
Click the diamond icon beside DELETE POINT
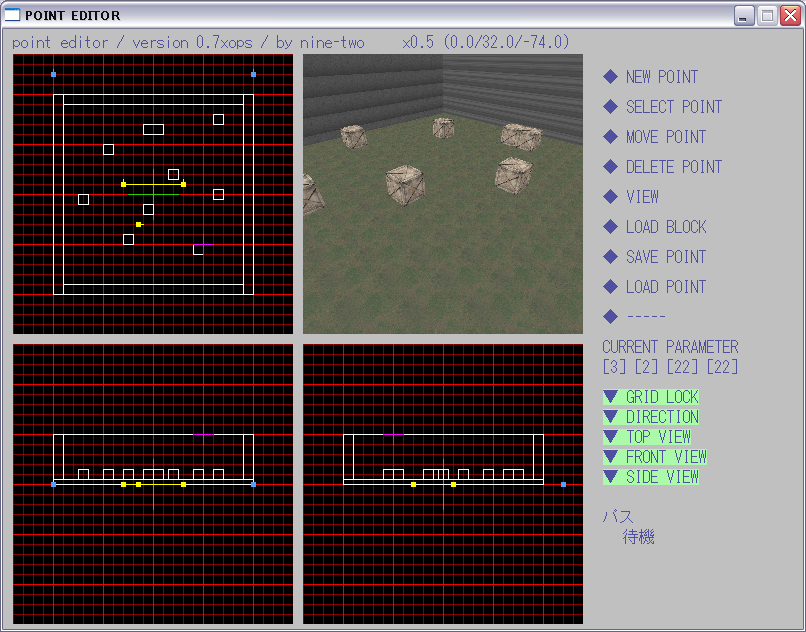(610, 167)
